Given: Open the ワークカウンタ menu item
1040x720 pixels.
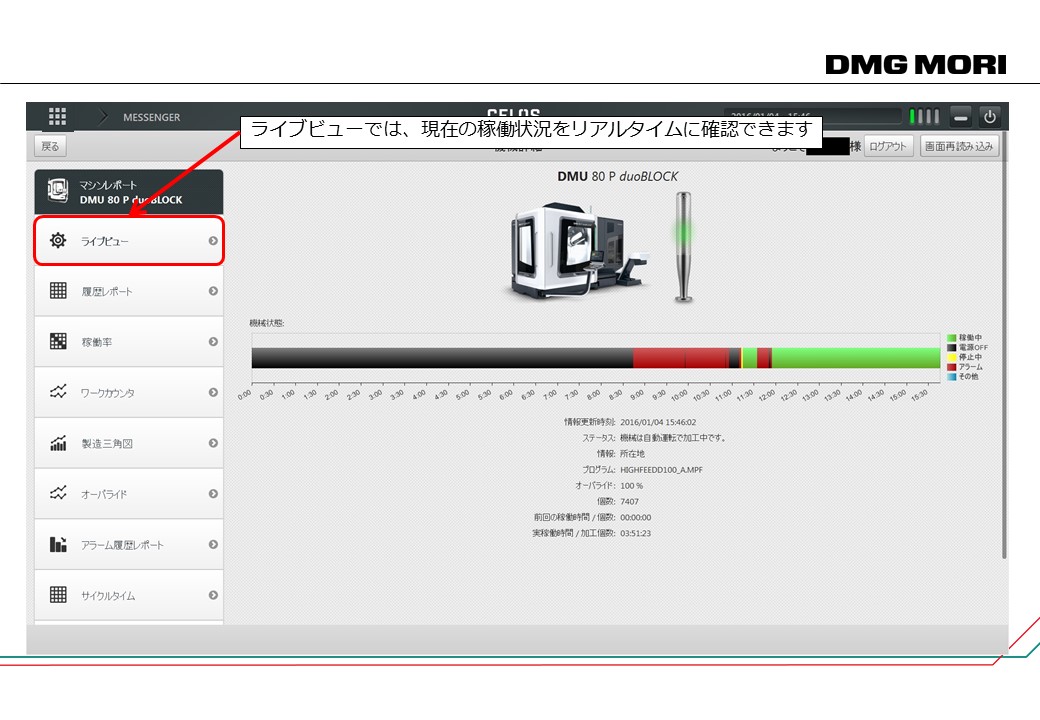Looking at the screenshot, I should click(x=129, y=392).
